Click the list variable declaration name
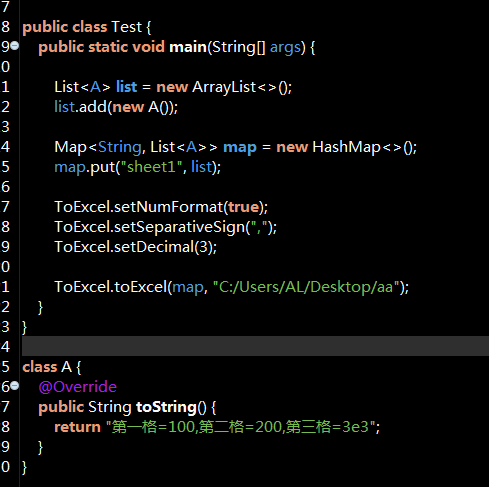This screenshot has height=487, width=489. 126,87
